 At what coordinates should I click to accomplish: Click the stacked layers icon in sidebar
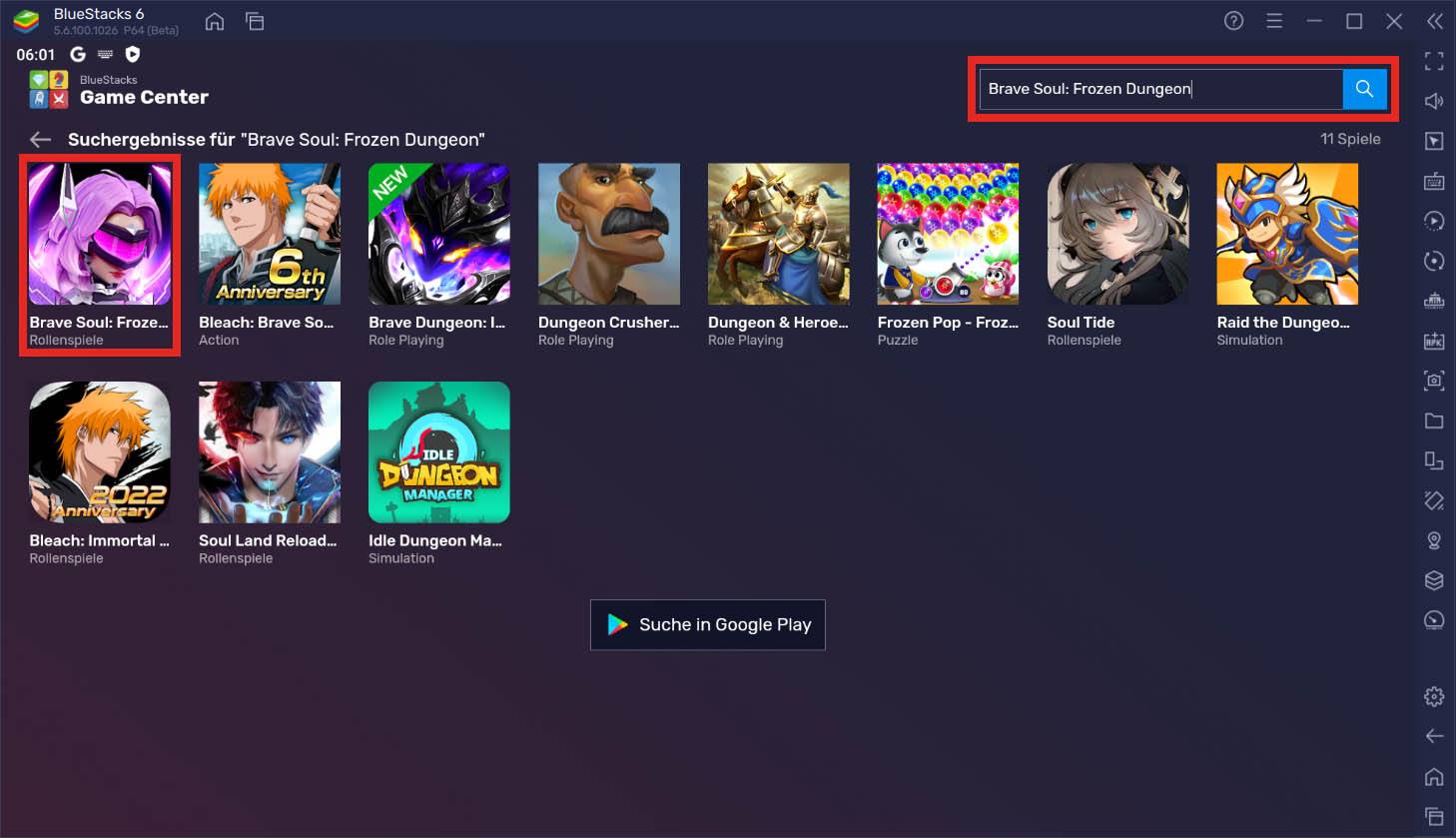coord(1434,580)
